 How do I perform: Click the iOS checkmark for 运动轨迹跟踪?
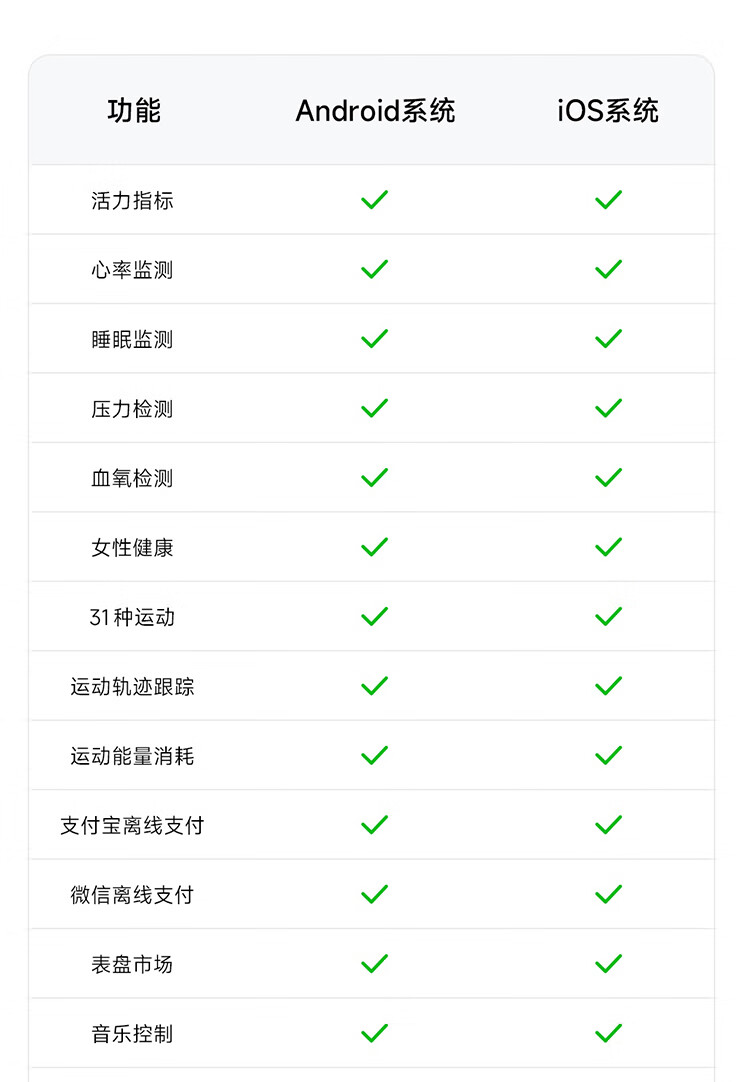[x=608, y=686]
